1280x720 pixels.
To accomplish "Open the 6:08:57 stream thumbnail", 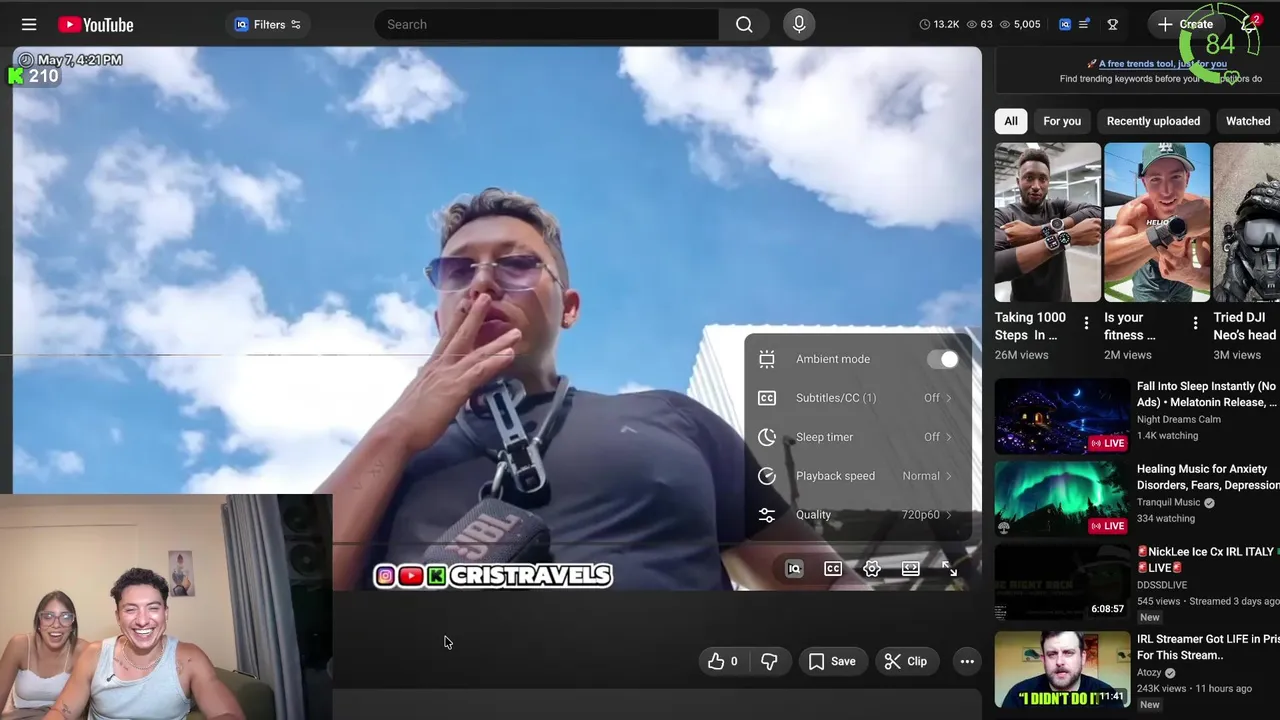I will click(1062, 582).
